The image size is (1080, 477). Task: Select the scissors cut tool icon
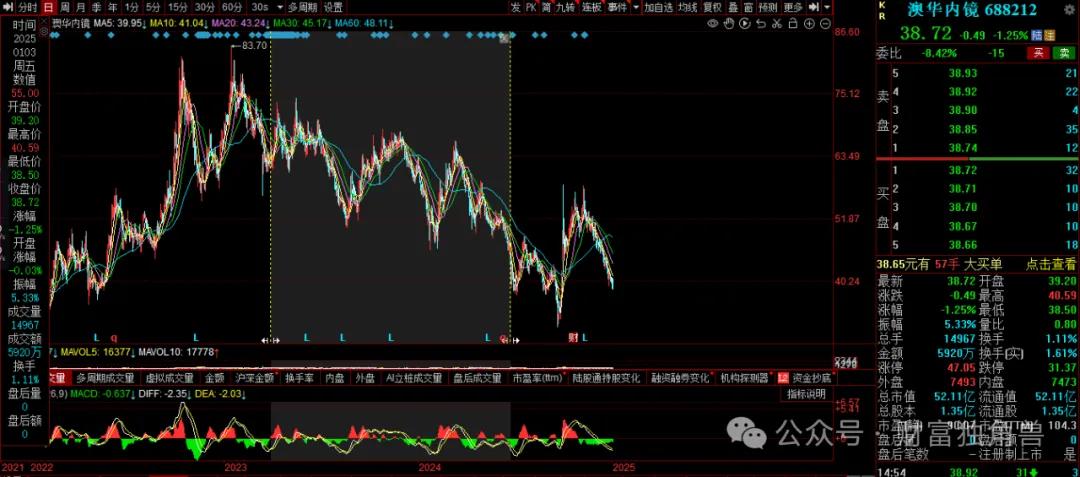(x=776, y=23)
